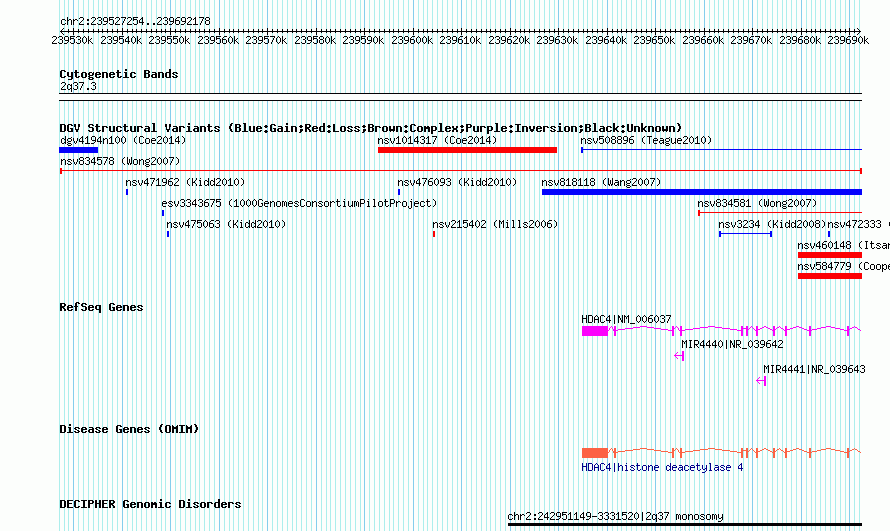Screen dimensions: 890x531
Task: Open nsv3234 (Kidd2008) label
Action: point(773,224)
